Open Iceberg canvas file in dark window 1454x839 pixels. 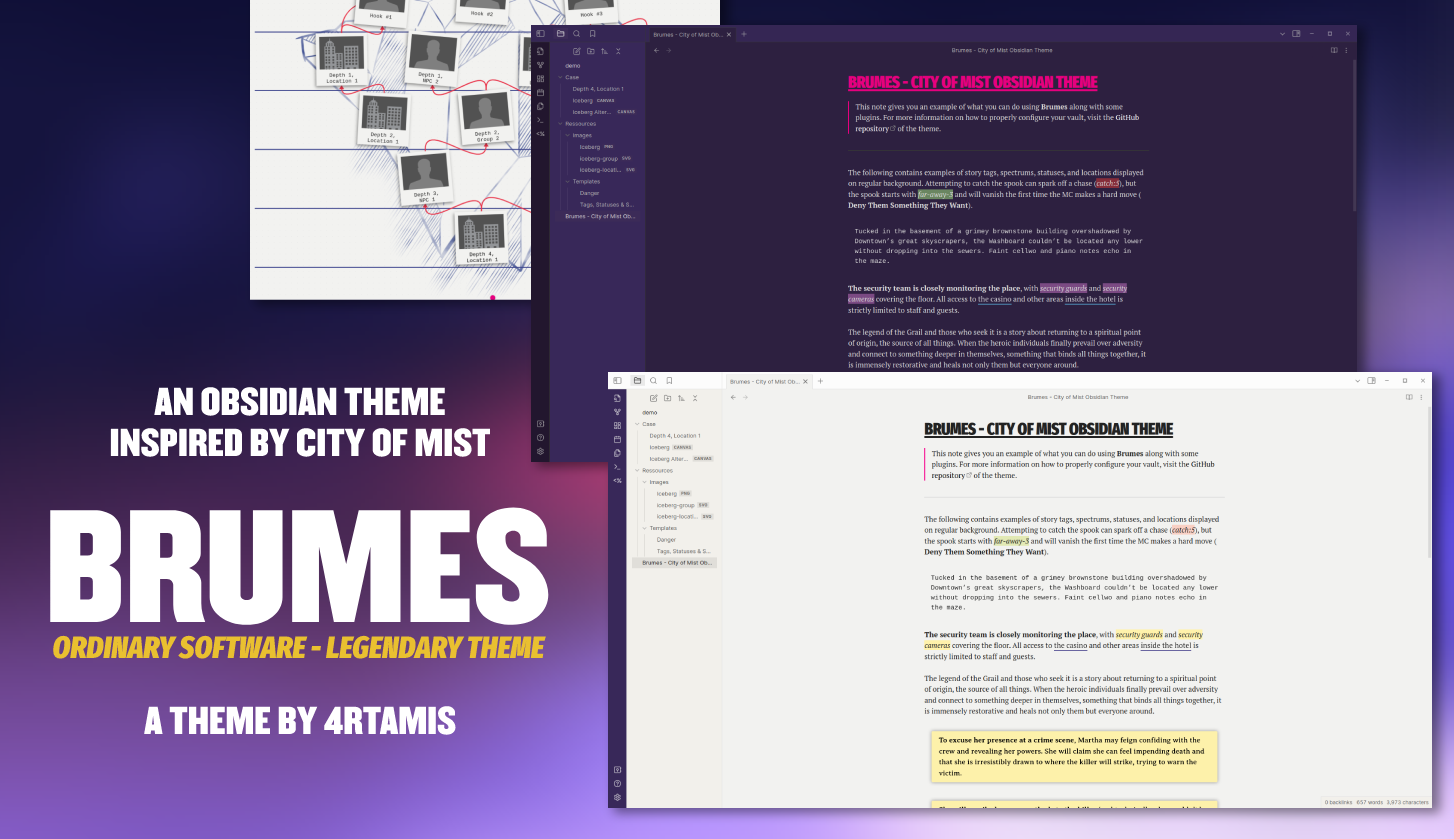pyautogui.click(x=596, y=100)
